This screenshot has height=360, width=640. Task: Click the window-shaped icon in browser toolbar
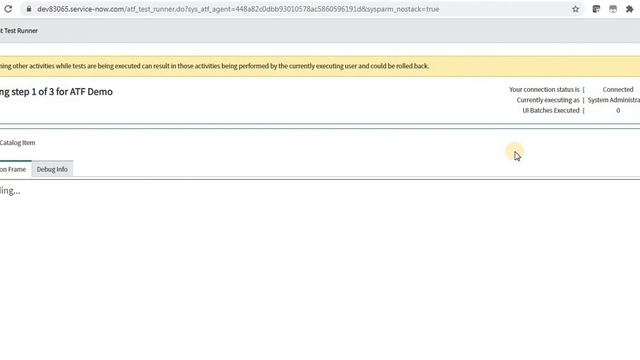613,9
